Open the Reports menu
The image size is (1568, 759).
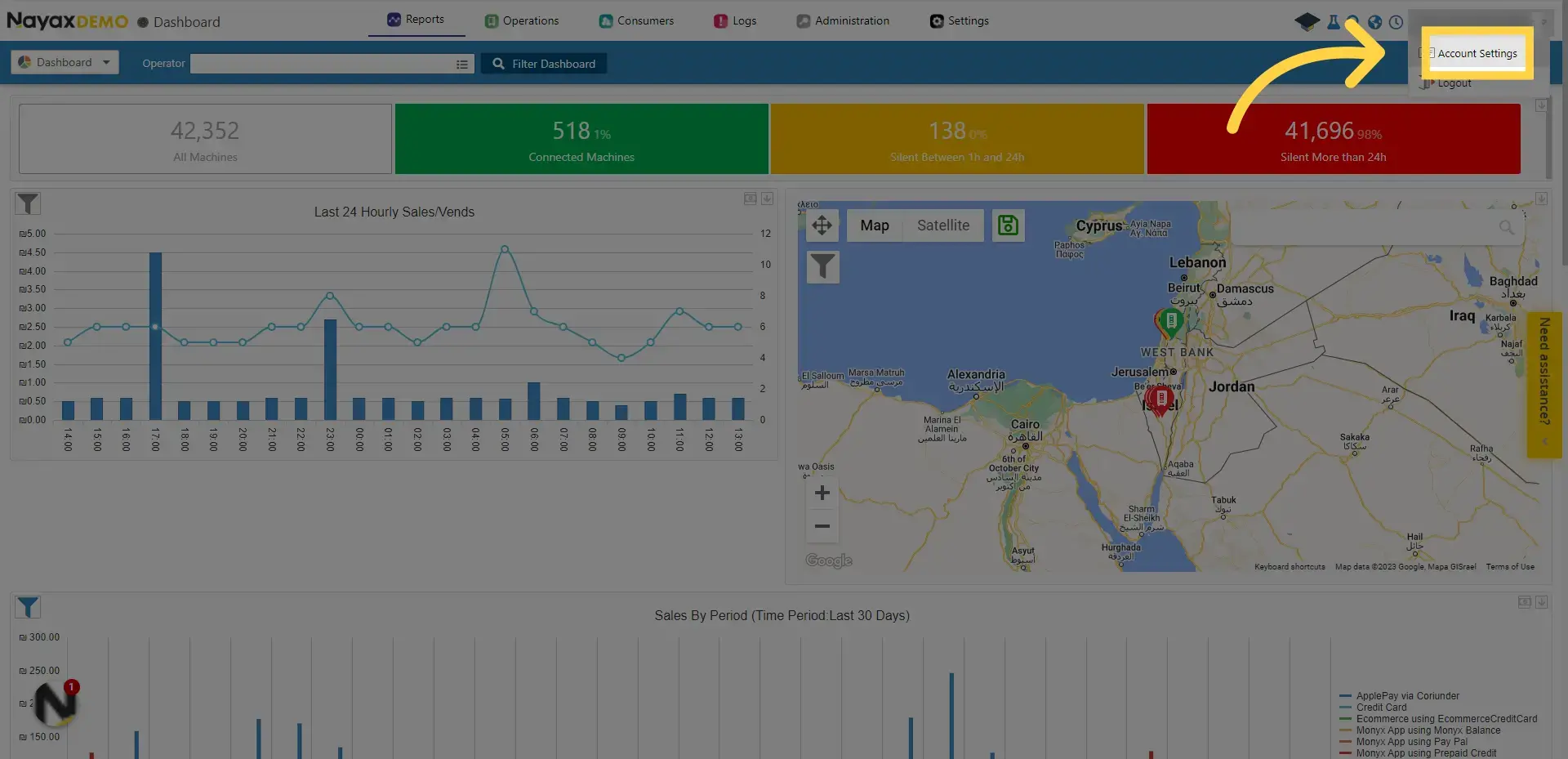pos(416,20)
